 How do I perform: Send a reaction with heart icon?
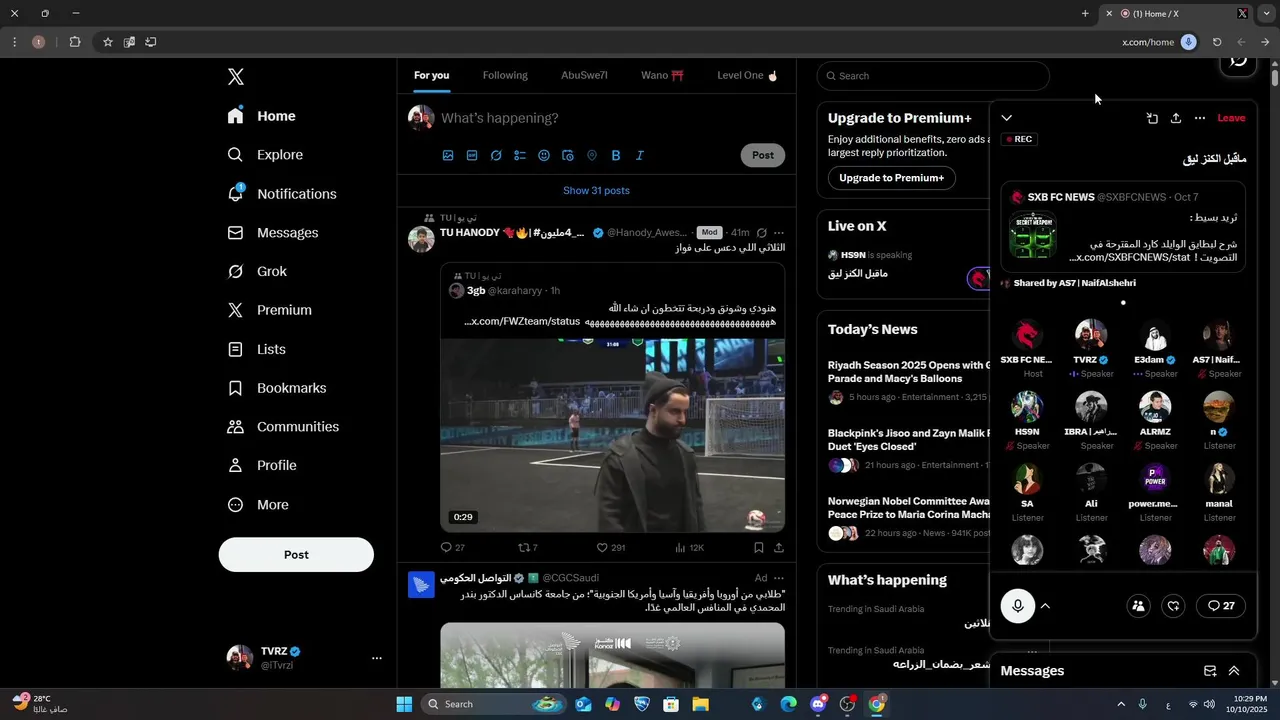point(1174,606)
